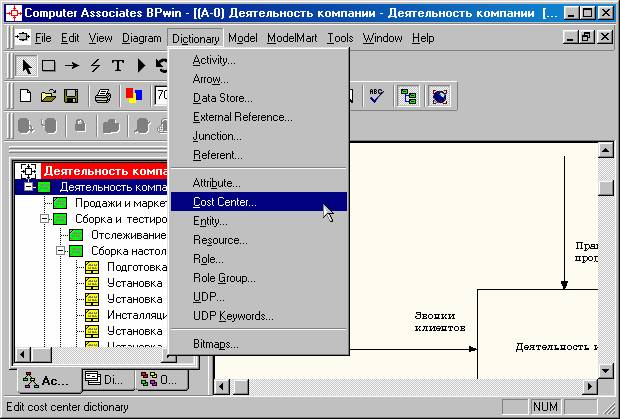Click diagram vertical scrollbar down arrow
This screenshot has width=620, height=419.
[606, 370]
